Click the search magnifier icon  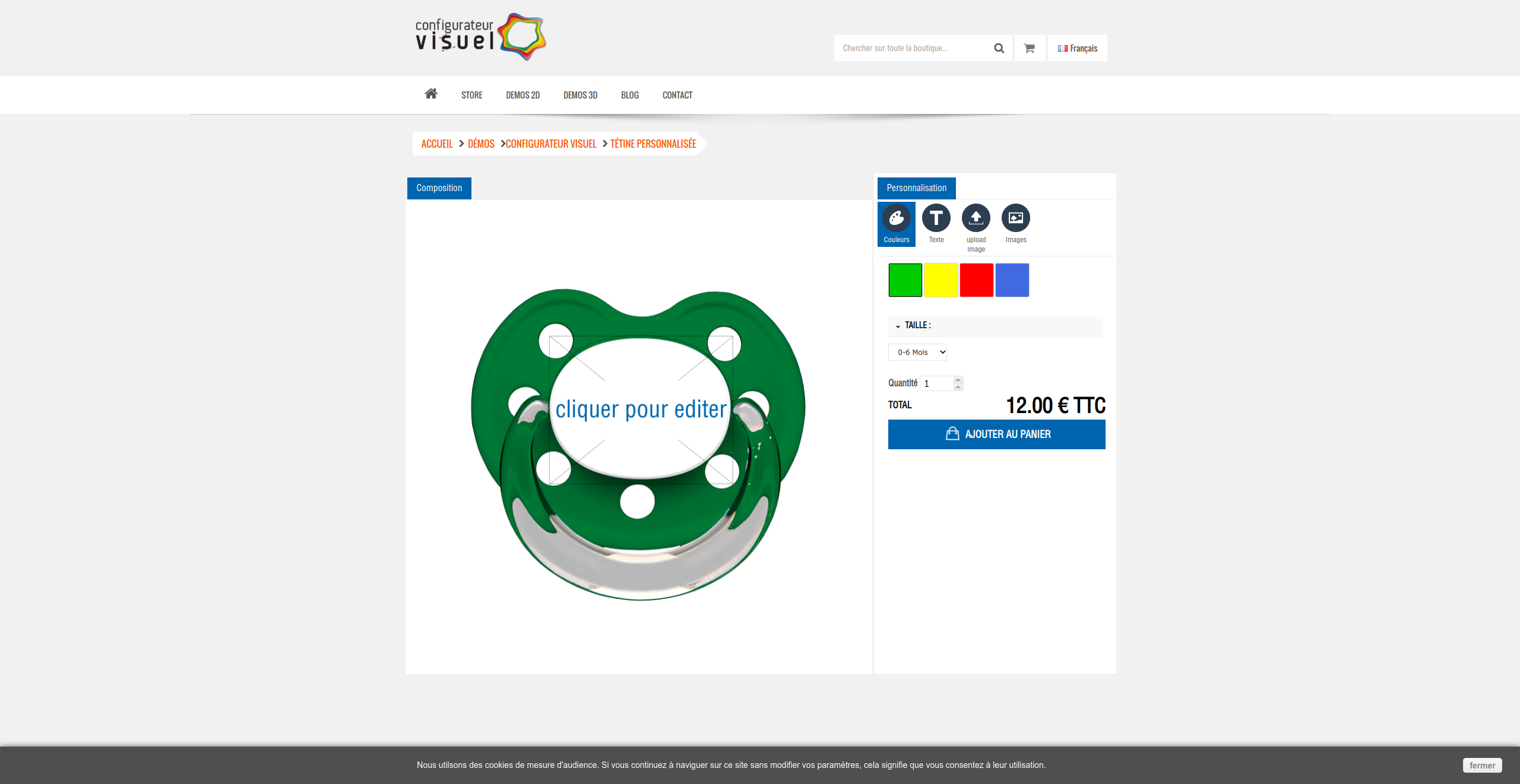pos(999,48)
